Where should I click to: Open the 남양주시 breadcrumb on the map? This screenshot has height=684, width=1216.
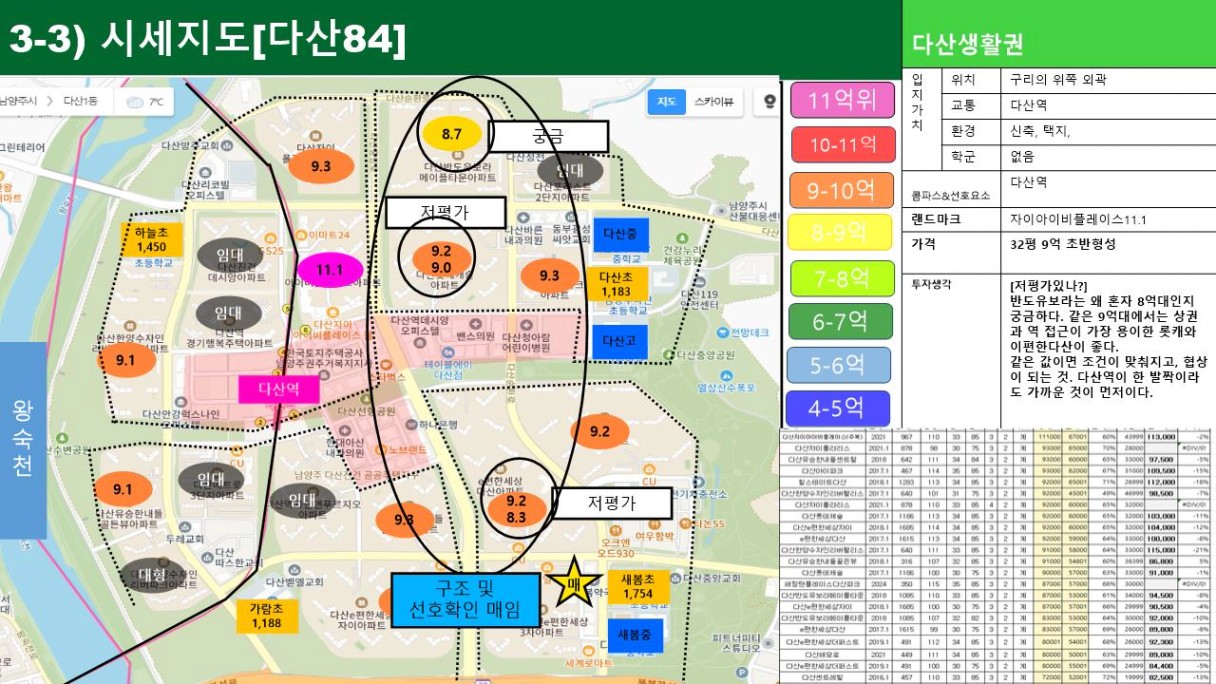click(18, 101)
